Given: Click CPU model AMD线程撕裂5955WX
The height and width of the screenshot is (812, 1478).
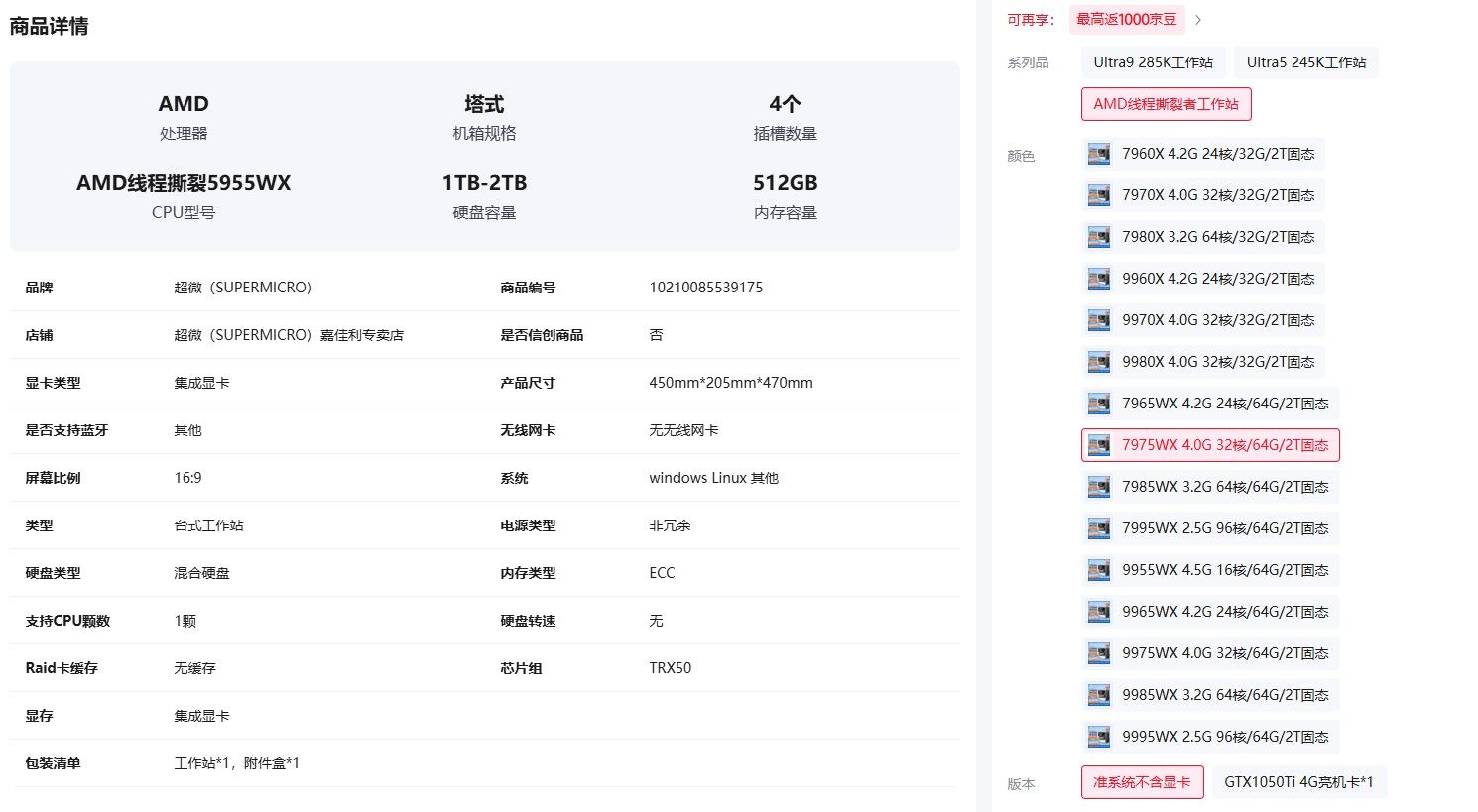Looking at the screenshot, I should [184, 183].
